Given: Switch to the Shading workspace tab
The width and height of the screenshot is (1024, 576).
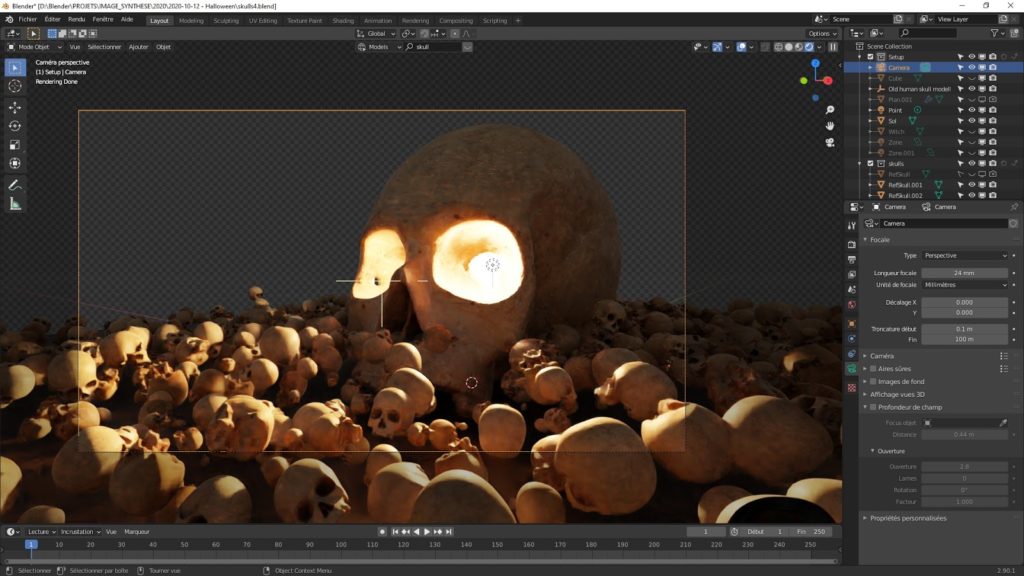Looking at the screenshot, I should tap(343, 20).
